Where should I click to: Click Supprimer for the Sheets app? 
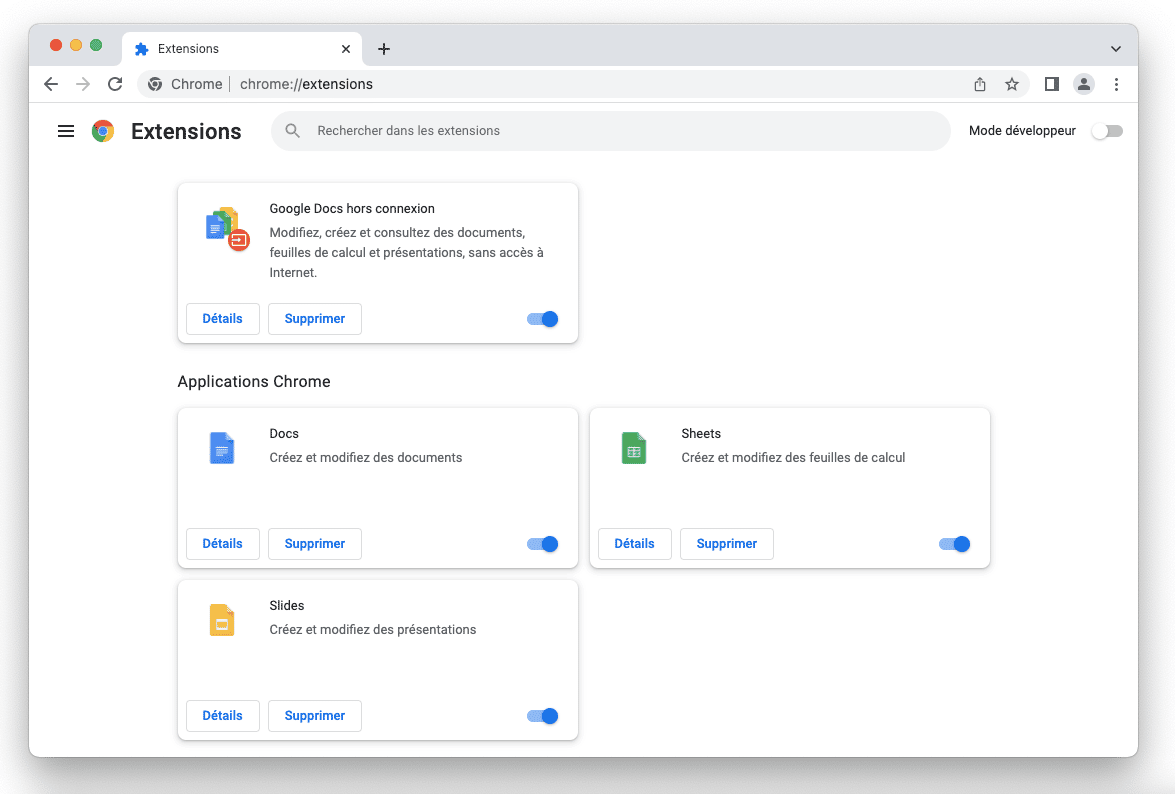coord(727,544)
